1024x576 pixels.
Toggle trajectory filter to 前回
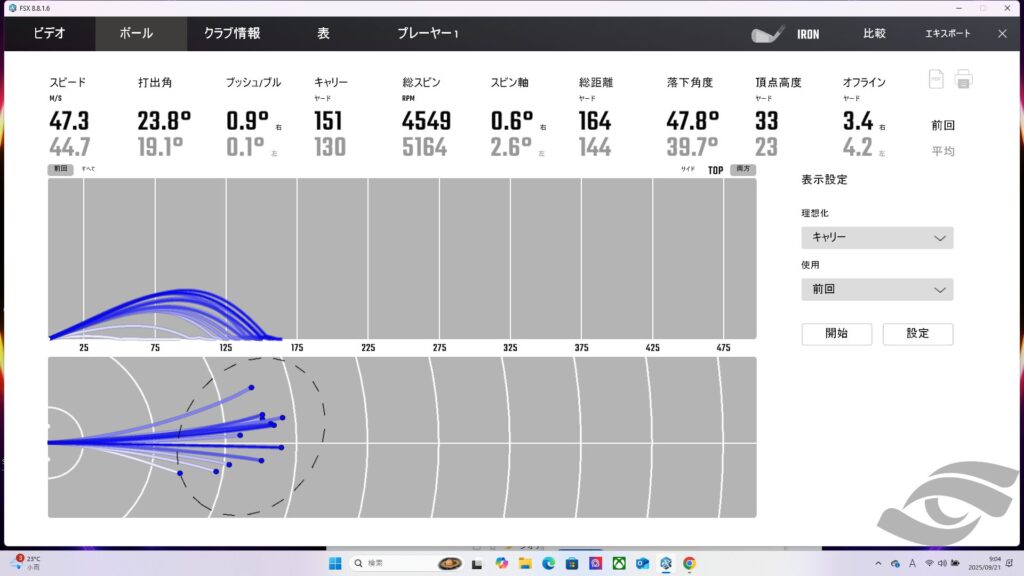pyautogui.click(x=60, y=169)
